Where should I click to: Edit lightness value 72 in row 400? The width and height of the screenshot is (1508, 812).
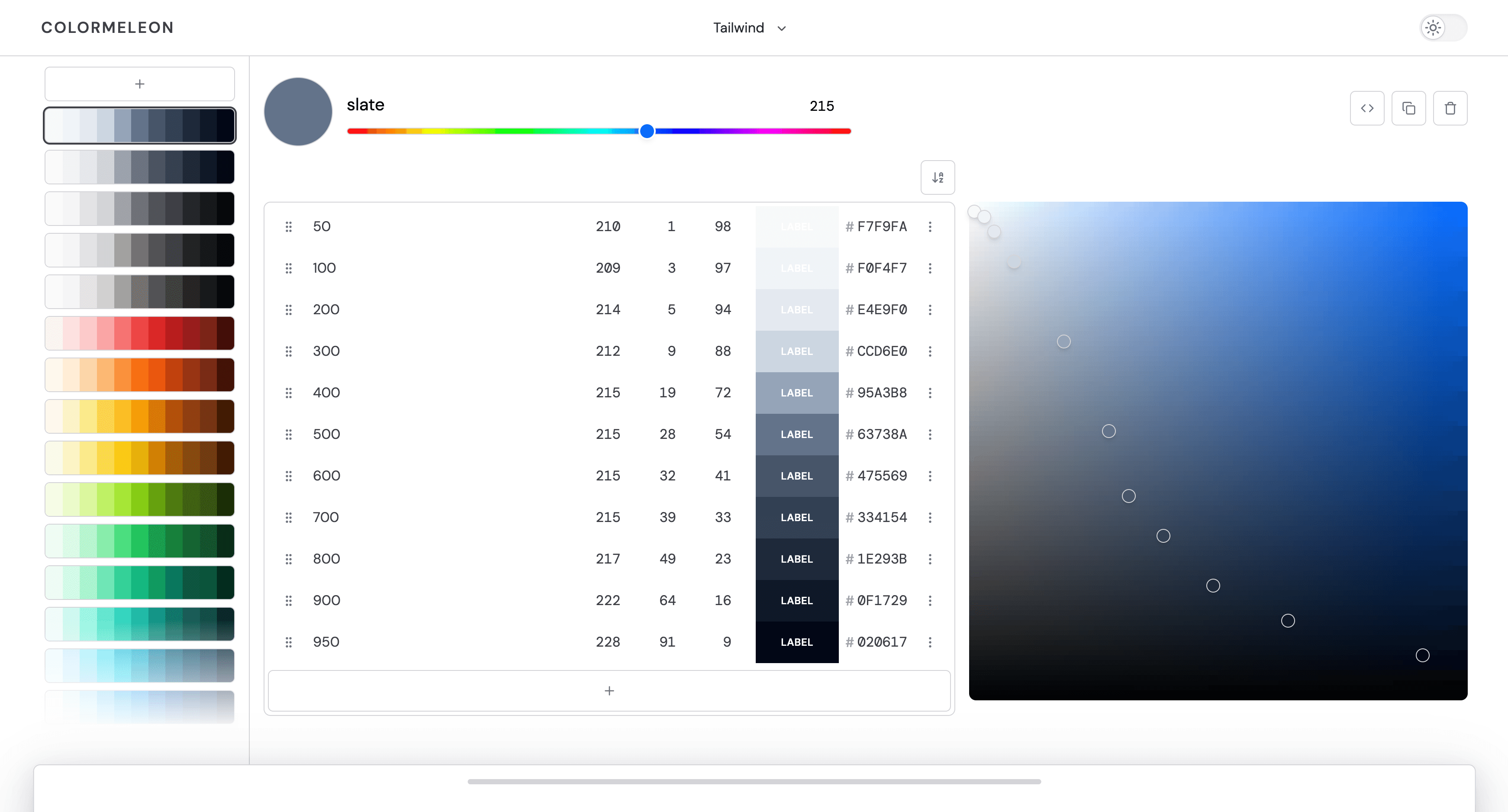point(722,393)
